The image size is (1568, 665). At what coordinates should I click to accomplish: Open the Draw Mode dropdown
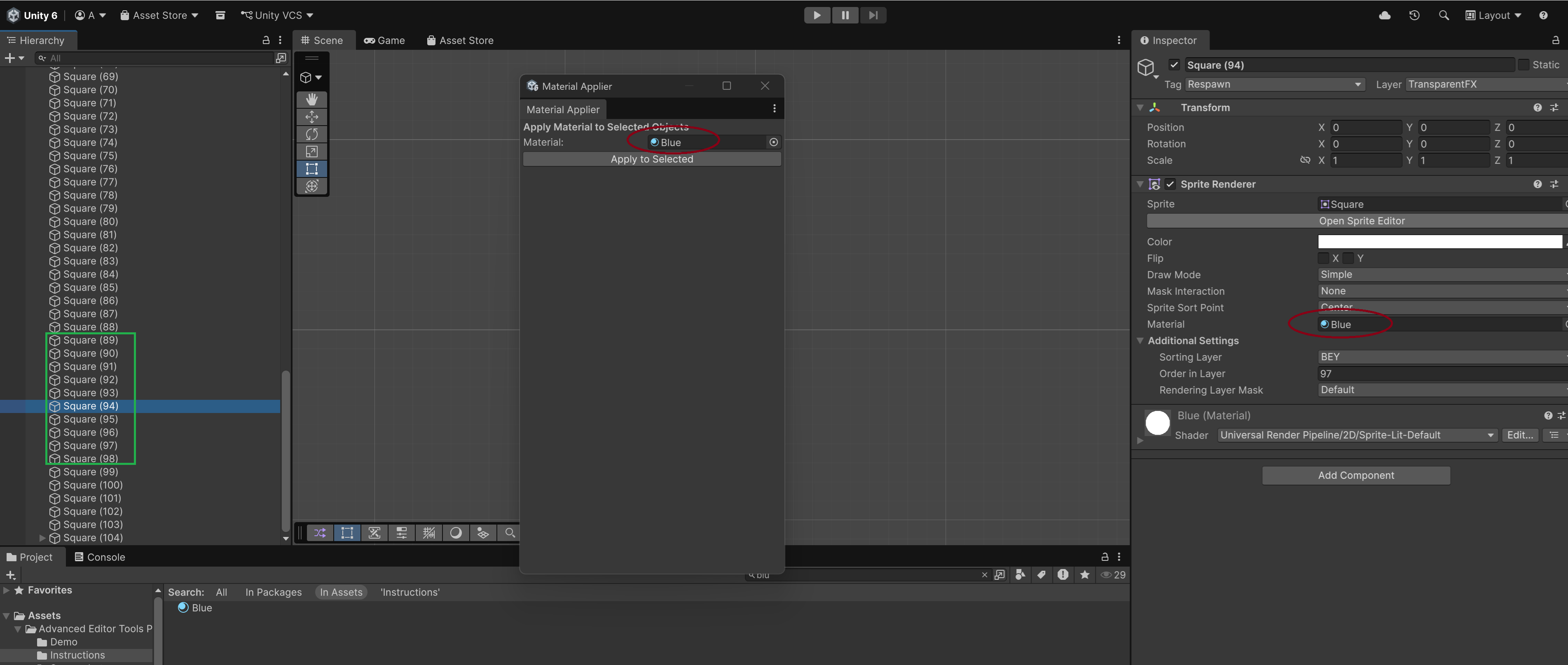[x=1442, y=274]
